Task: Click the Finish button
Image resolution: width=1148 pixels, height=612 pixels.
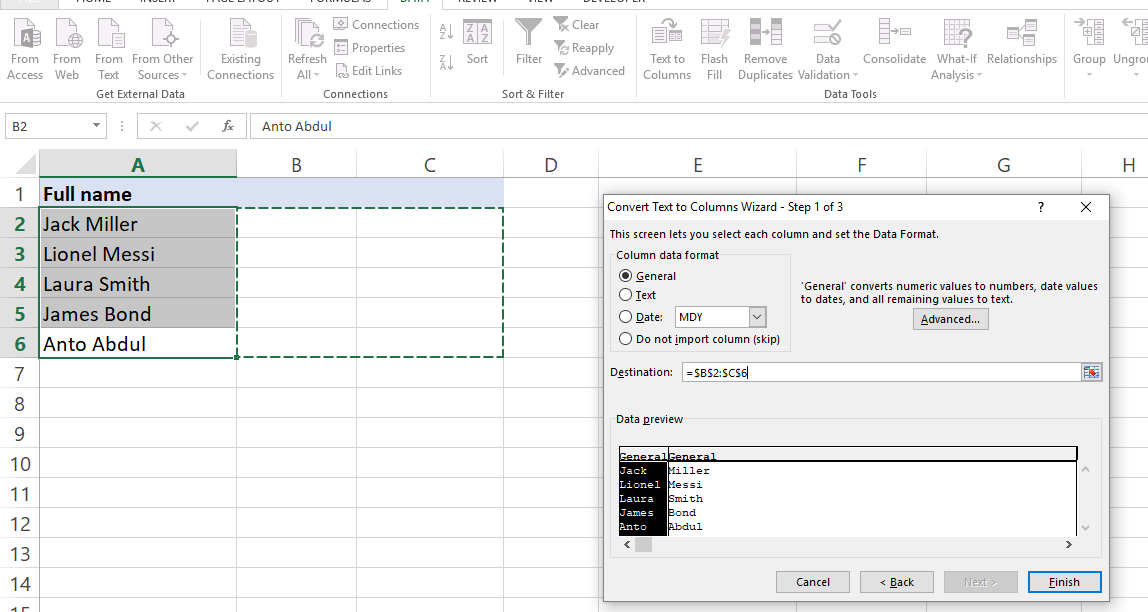Action: (x=1064, y=581)
